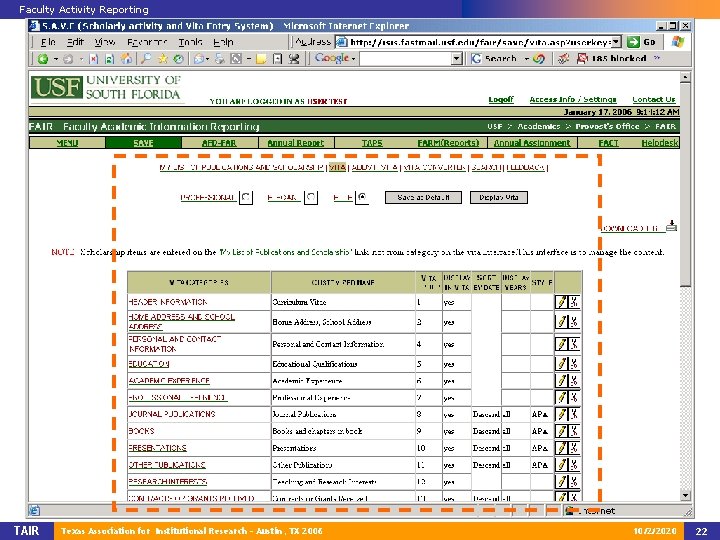Edit the Journal Publications row pencil icon
The width and height of the screenshot is (720, 540).
[x=561, y=414]
